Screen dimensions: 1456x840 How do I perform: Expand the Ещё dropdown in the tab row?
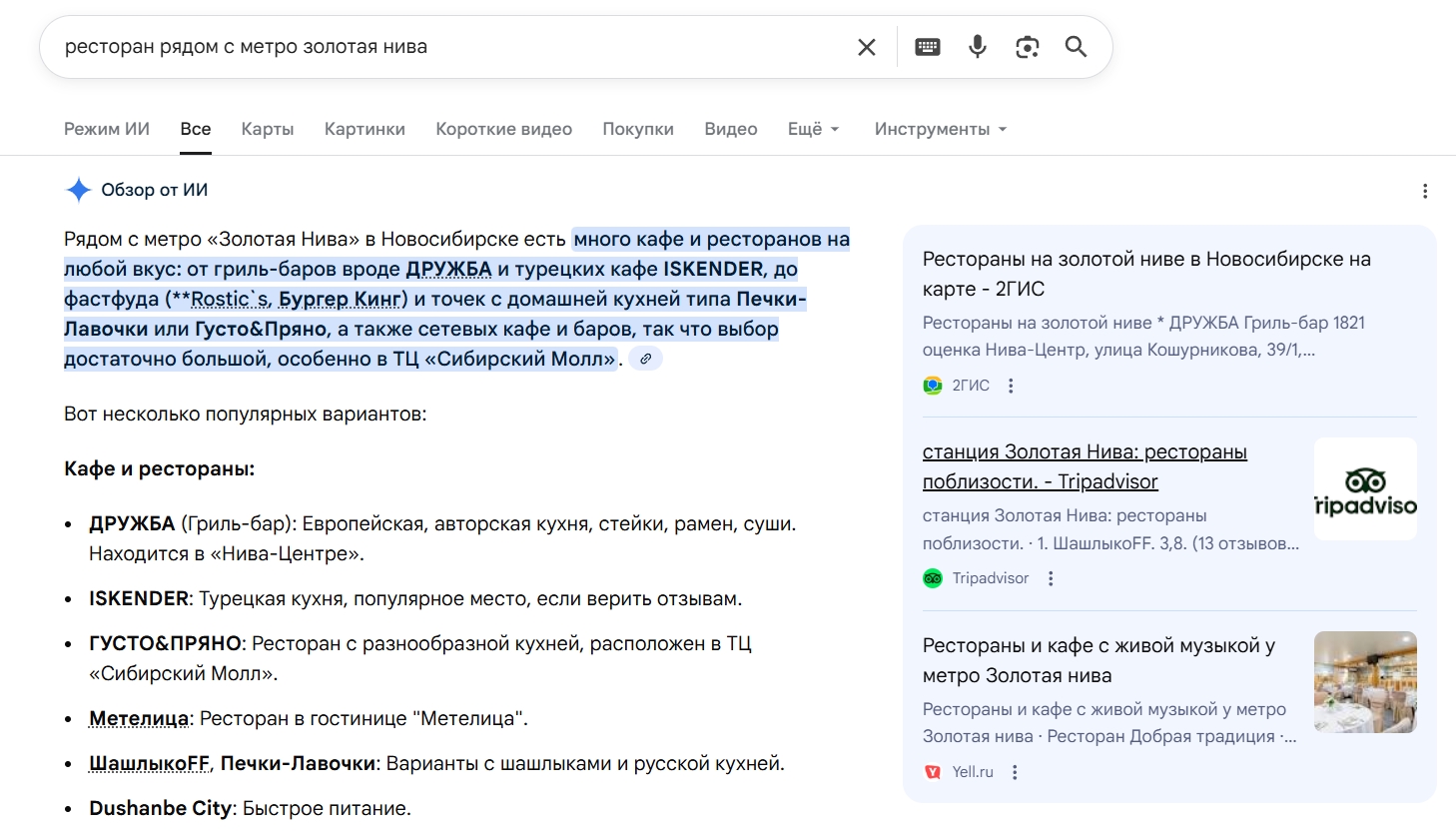[813, 129]
